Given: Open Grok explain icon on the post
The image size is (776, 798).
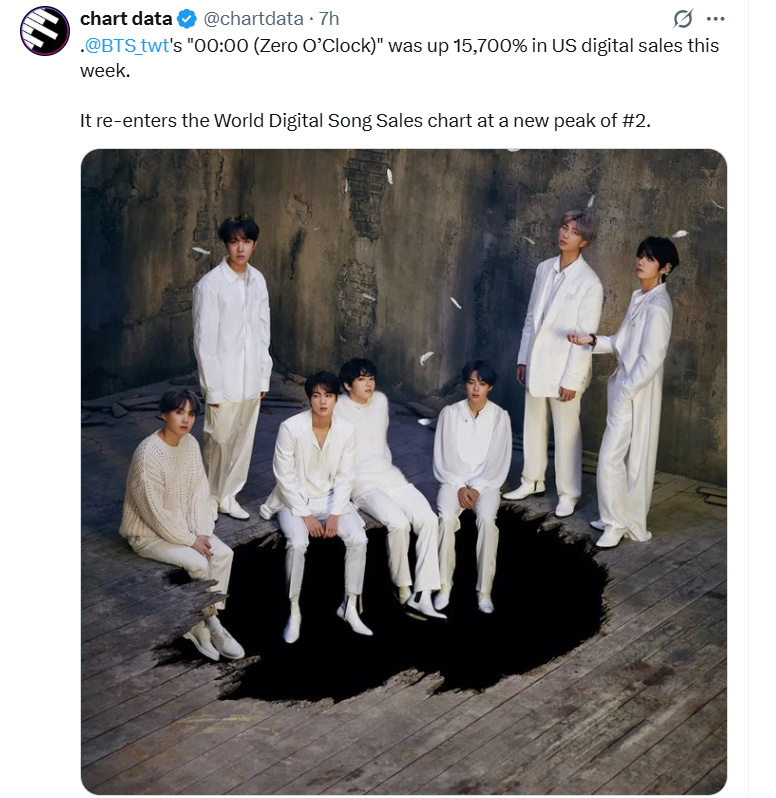Looking at the screenshot, I should [x=682, y=19].
